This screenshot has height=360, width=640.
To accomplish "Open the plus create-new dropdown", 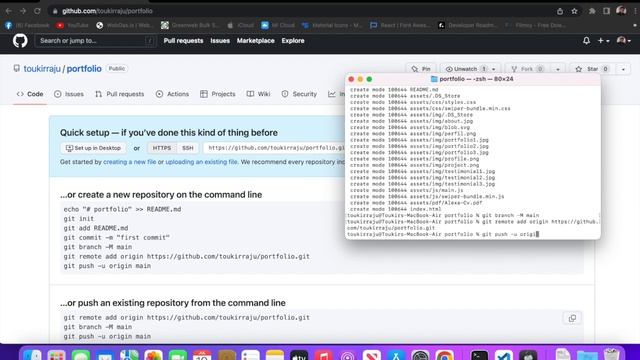I will [x=604, y=41].
